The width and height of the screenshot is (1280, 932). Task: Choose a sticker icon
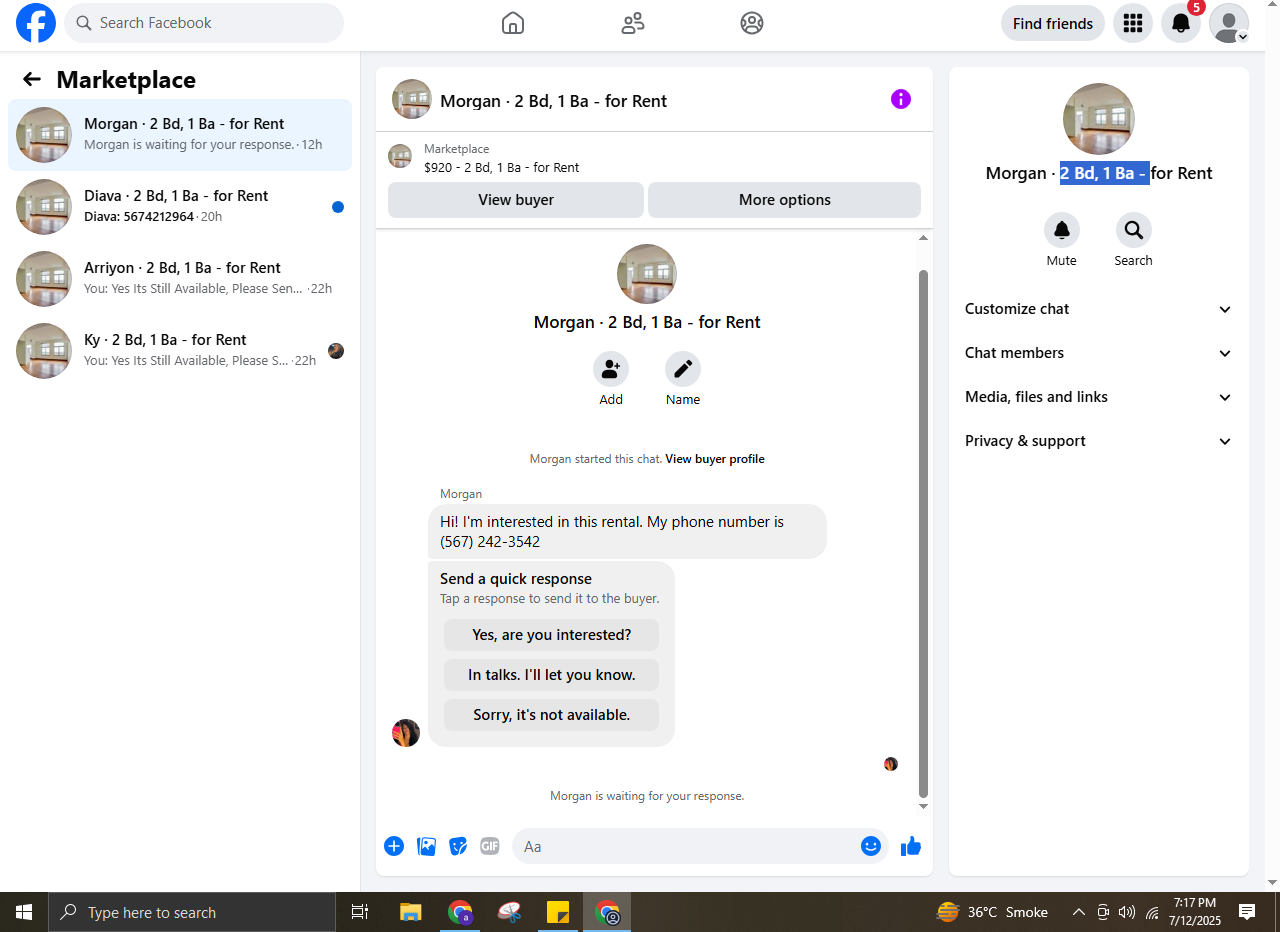pyautogui.click(x=458, y=846)
